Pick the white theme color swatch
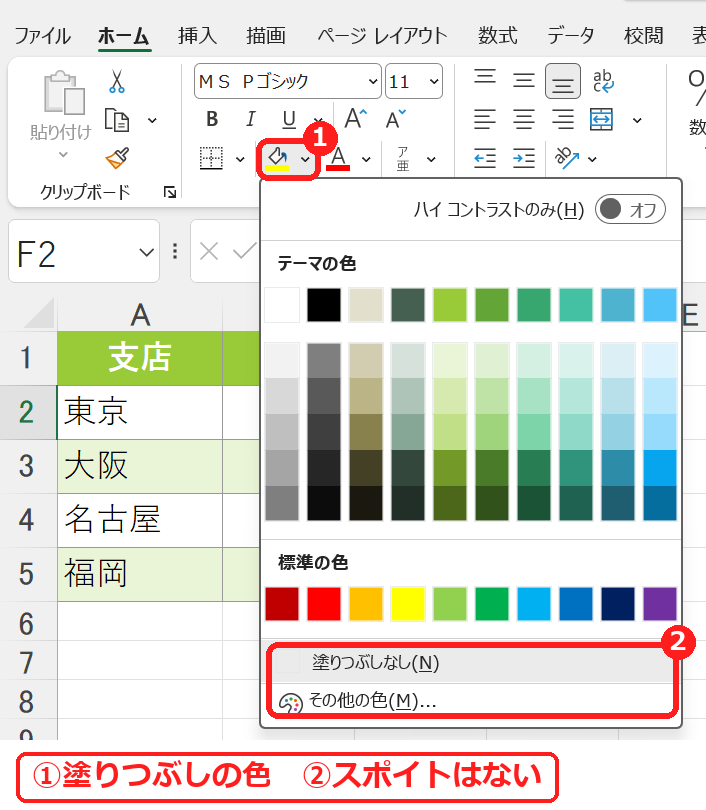 pyautogui.click(x=282, y=305)
